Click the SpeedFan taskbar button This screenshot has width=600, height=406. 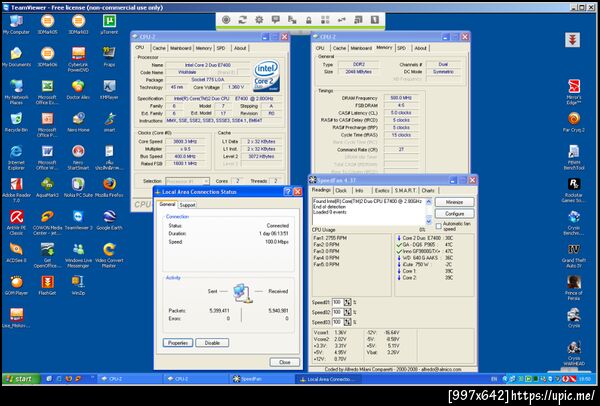coord(262,379)
